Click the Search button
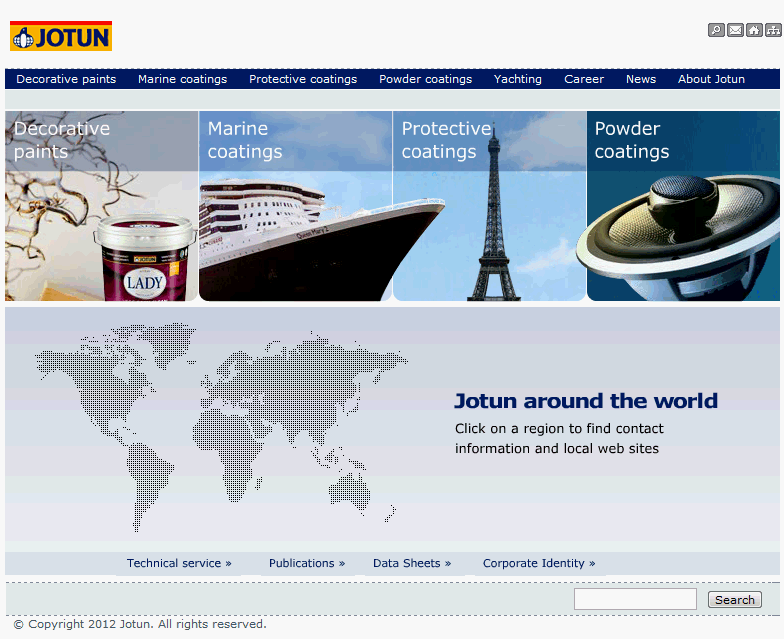The image size is (784, 639). tap(734, 600)
